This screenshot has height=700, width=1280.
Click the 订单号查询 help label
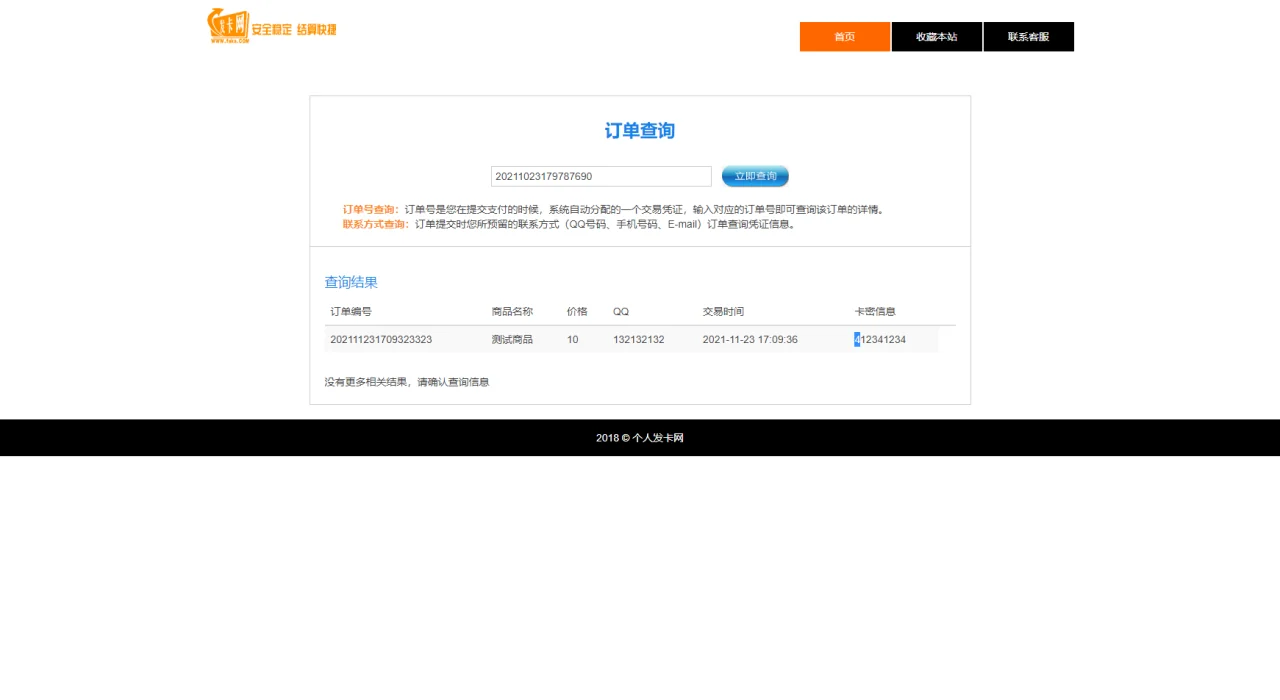coord(369,209)
